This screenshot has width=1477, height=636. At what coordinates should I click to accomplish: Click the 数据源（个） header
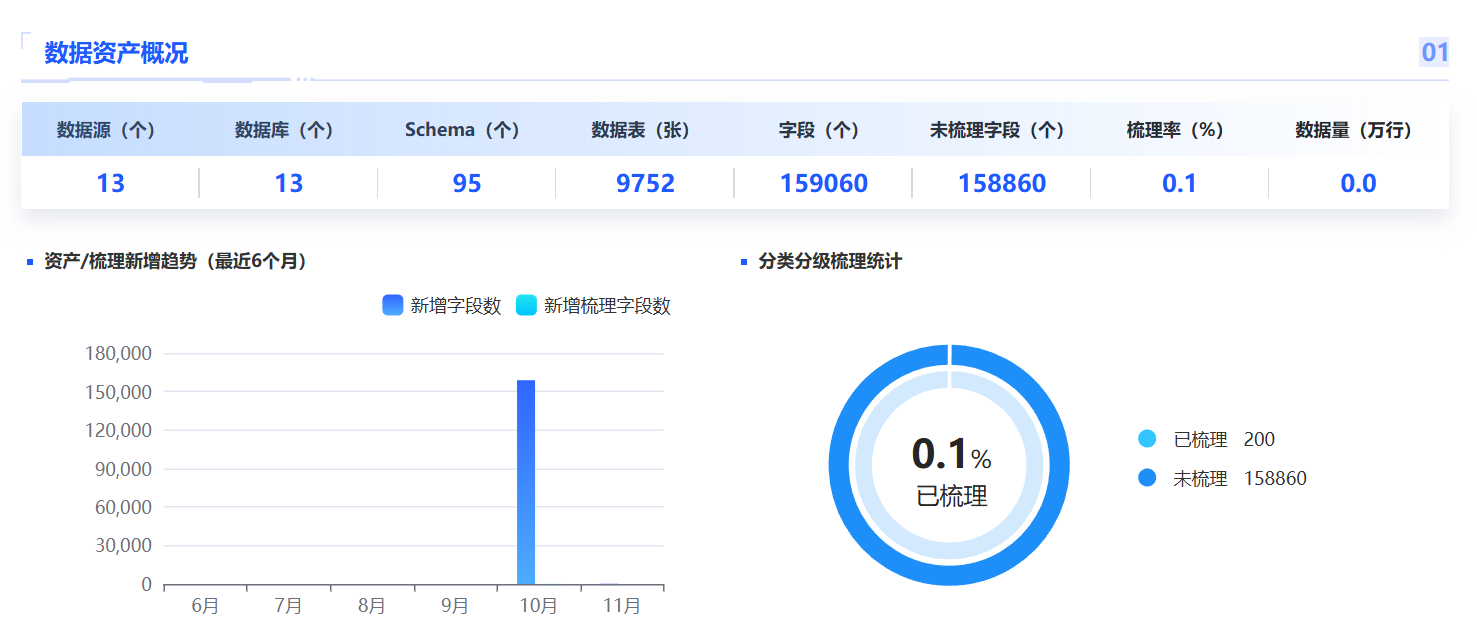click(x=106, y=130)
